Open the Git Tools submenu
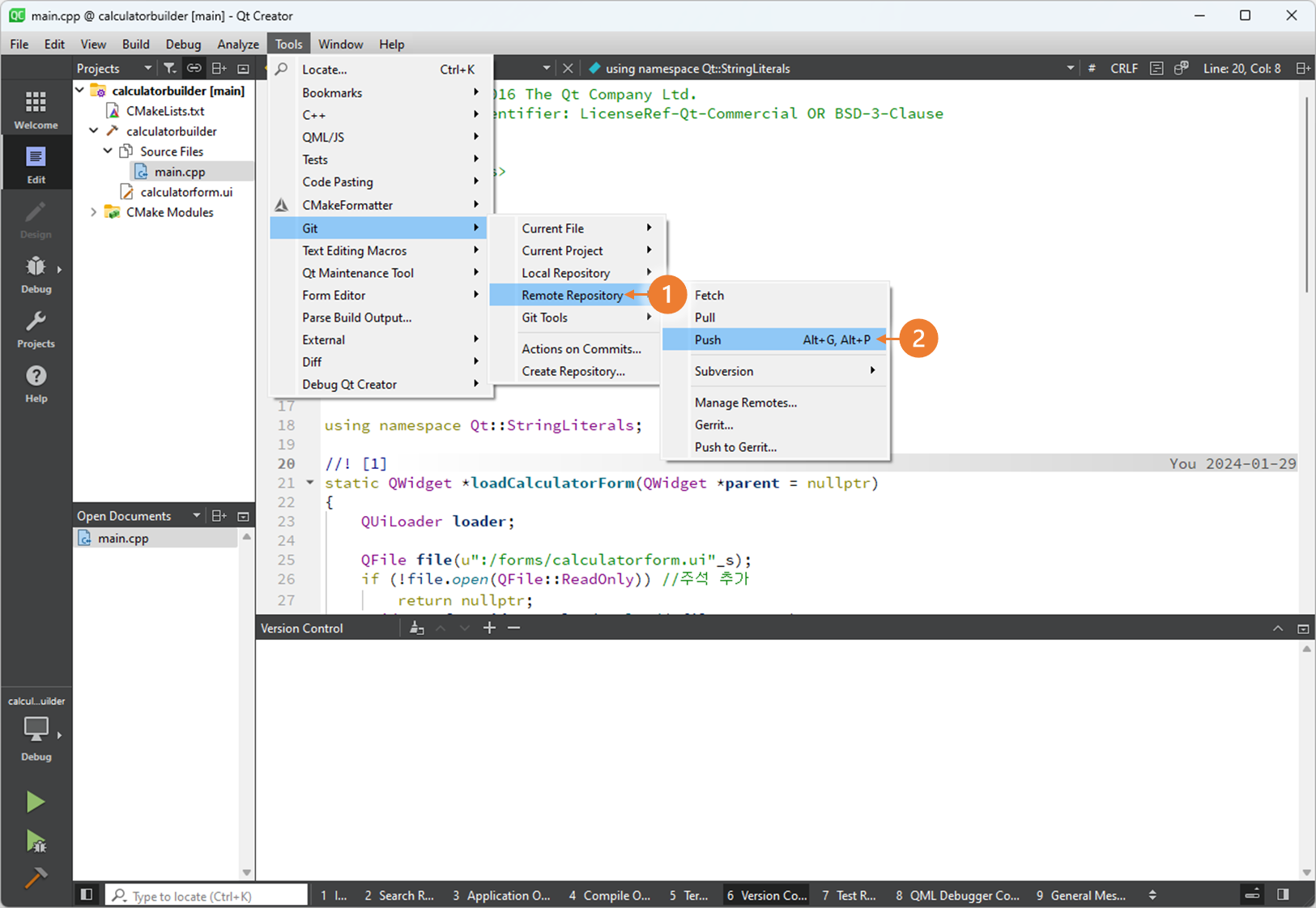The width and height of the screenshot is (1316, 908). coord(576,318)
